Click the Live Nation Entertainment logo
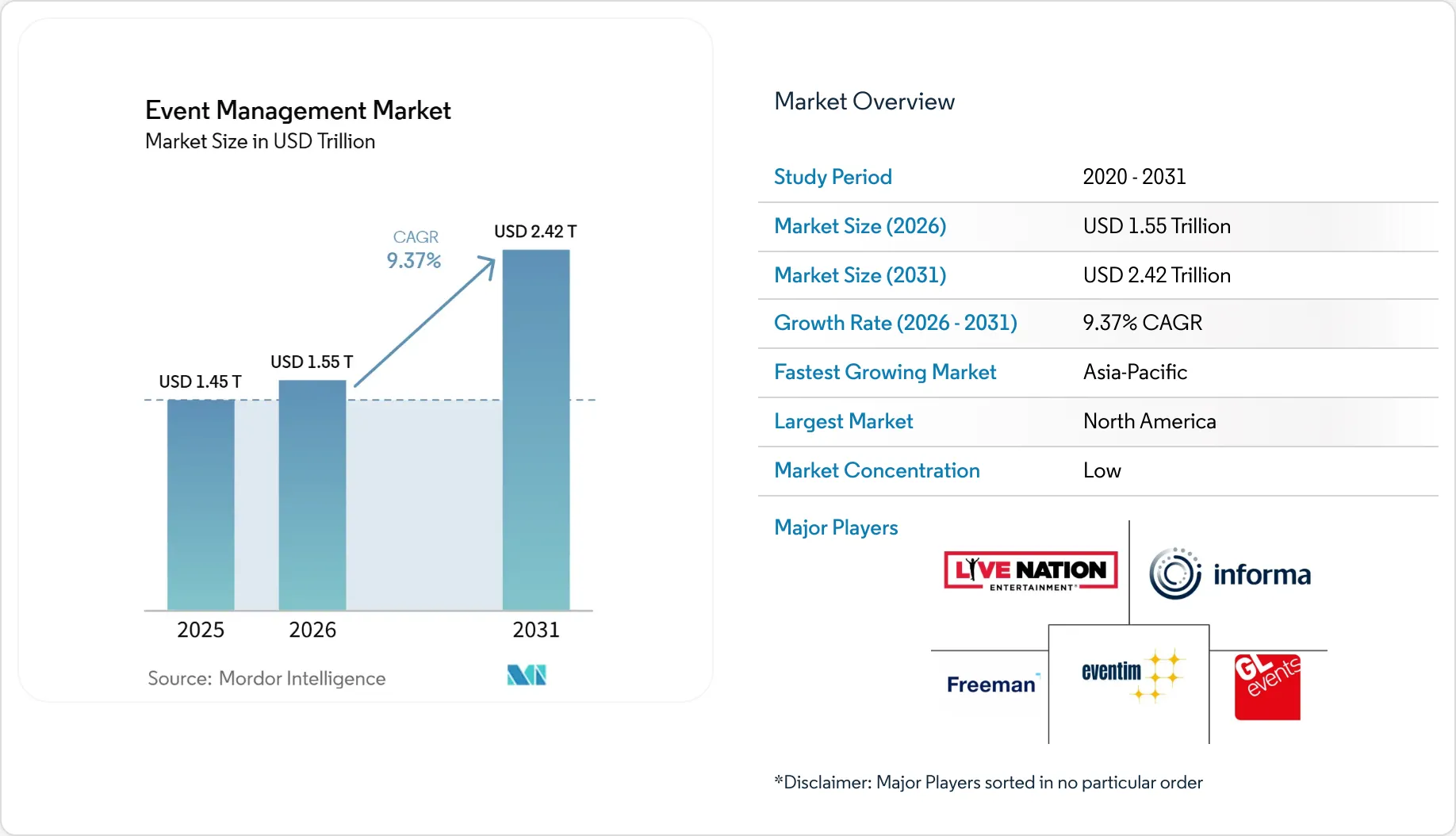This screenshot has width=1456, height=836. point(1030,570)
